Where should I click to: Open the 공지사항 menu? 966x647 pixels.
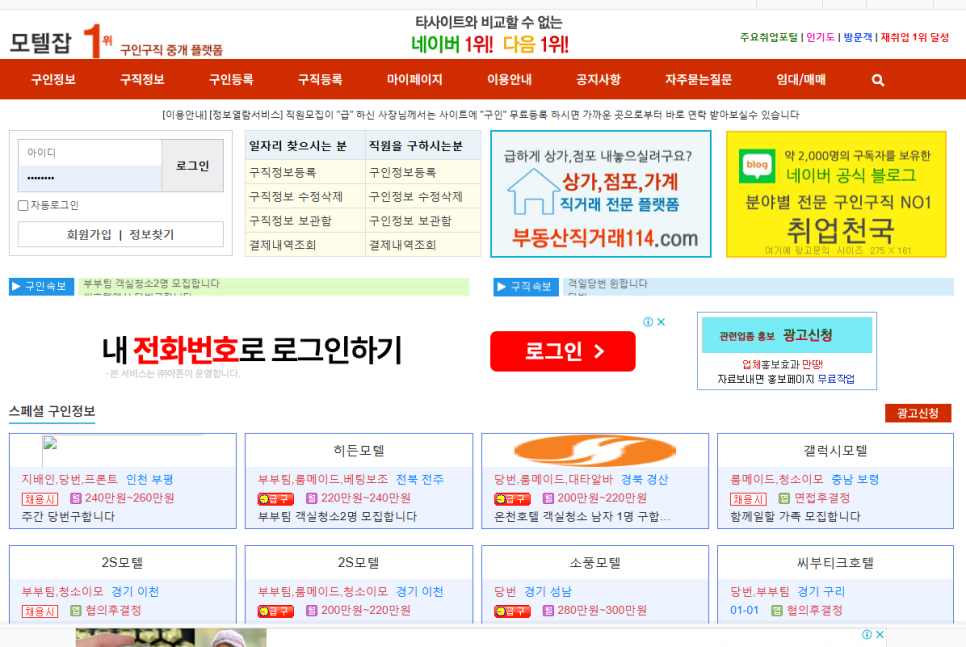point(598,79)
